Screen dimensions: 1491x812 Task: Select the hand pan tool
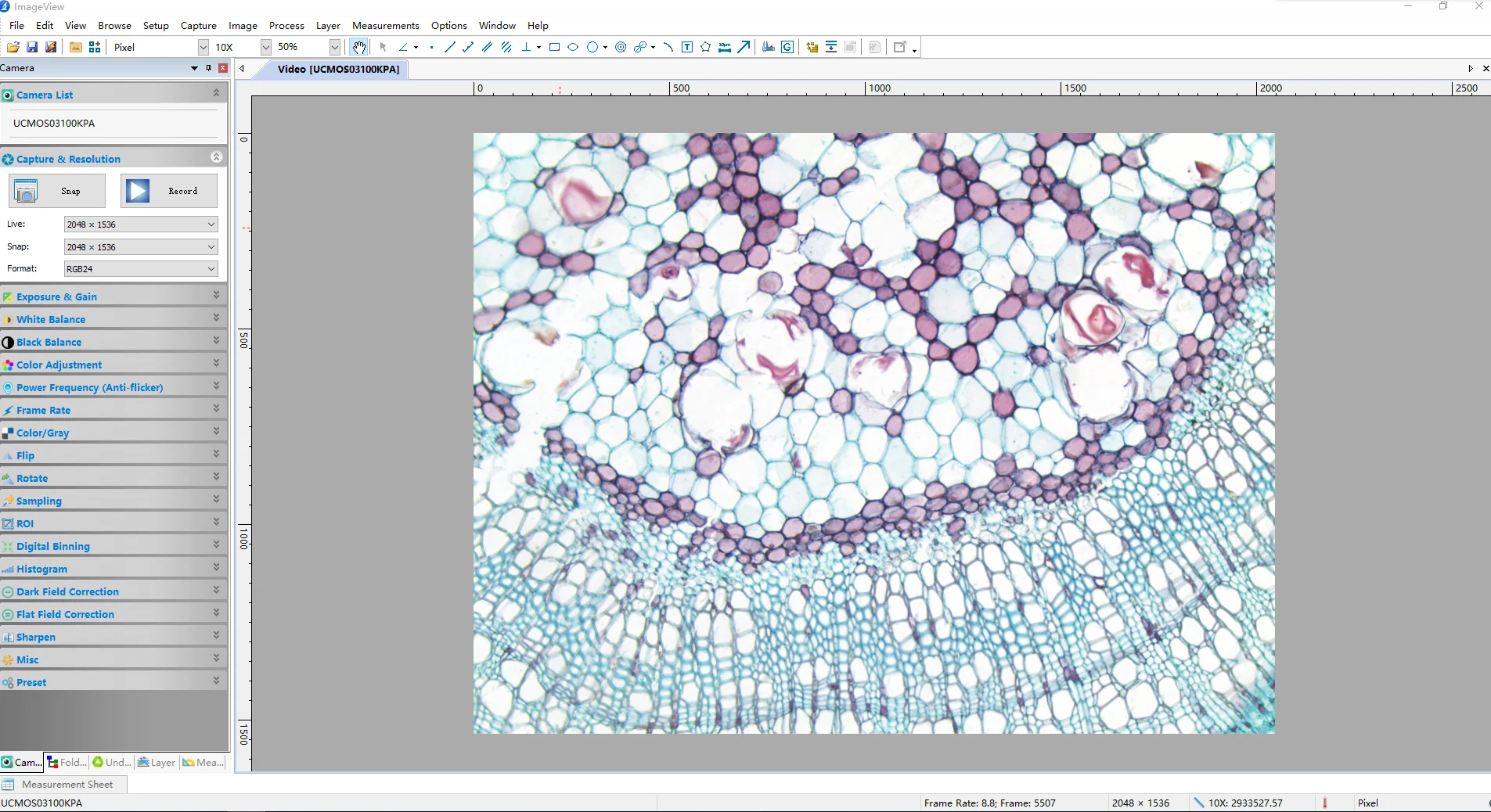[x=358, y=47]
